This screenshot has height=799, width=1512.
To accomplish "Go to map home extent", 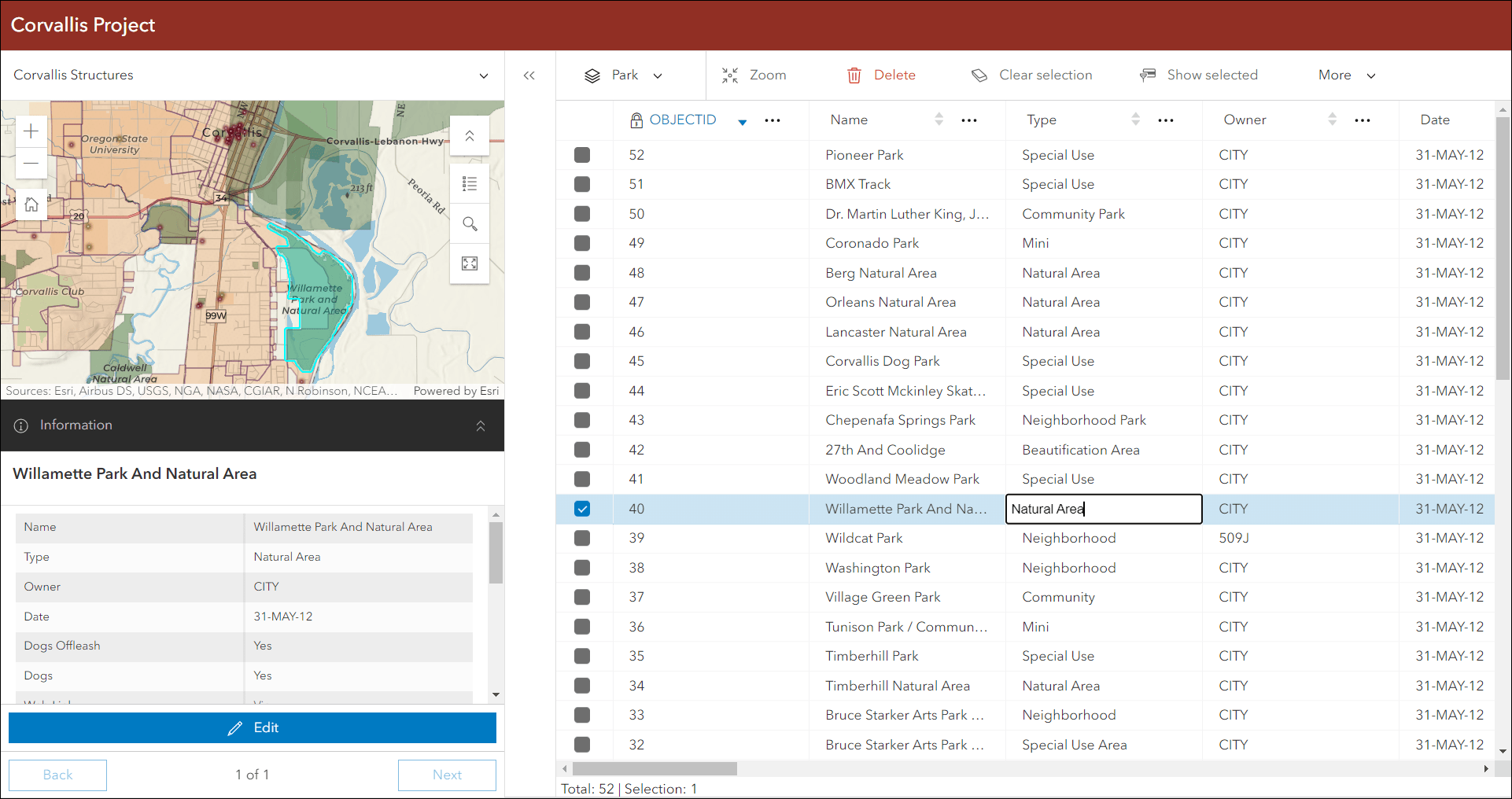I will click(31, 204).
